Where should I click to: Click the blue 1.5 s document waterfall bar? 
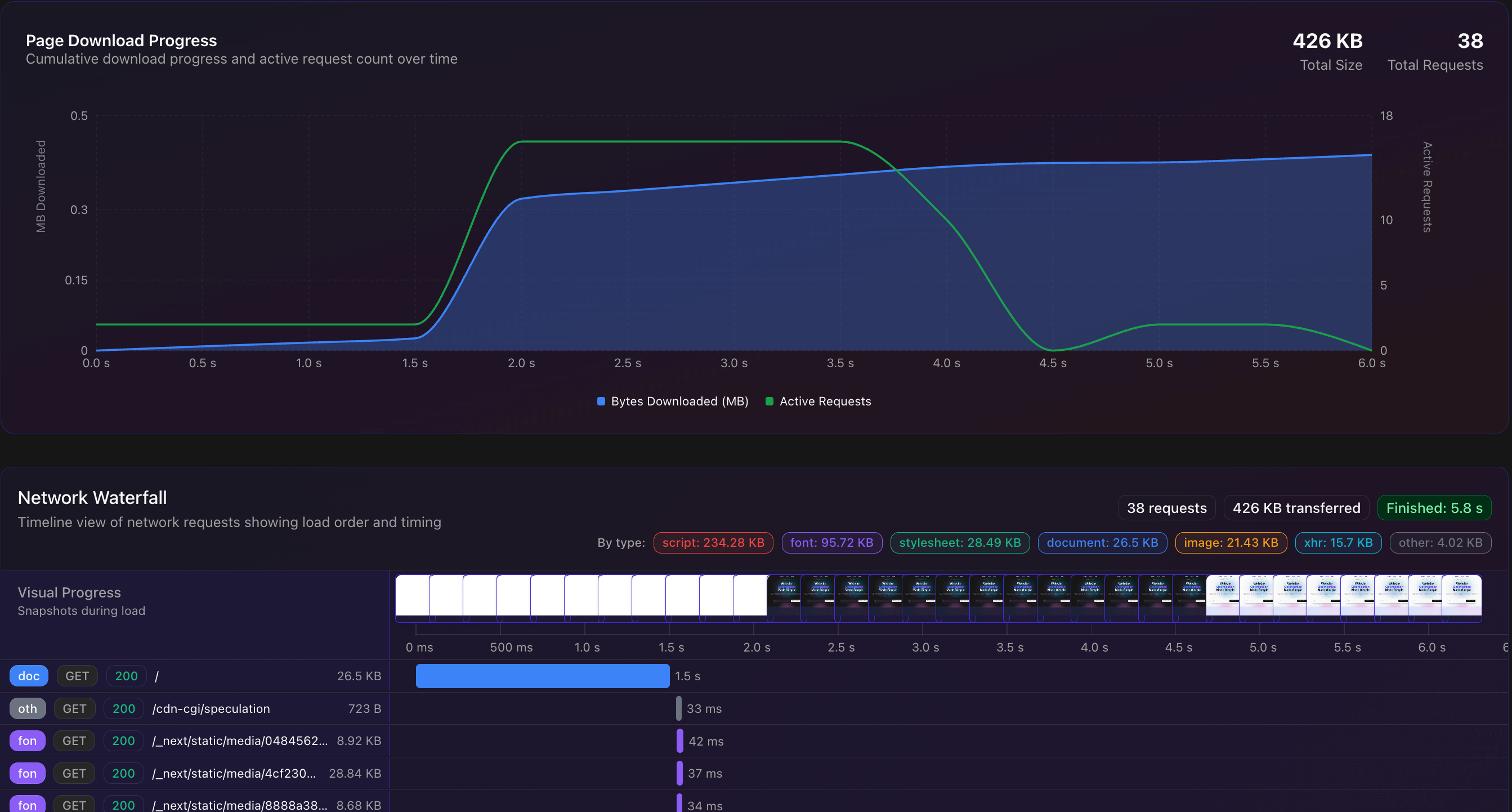[x=542, y=676]
